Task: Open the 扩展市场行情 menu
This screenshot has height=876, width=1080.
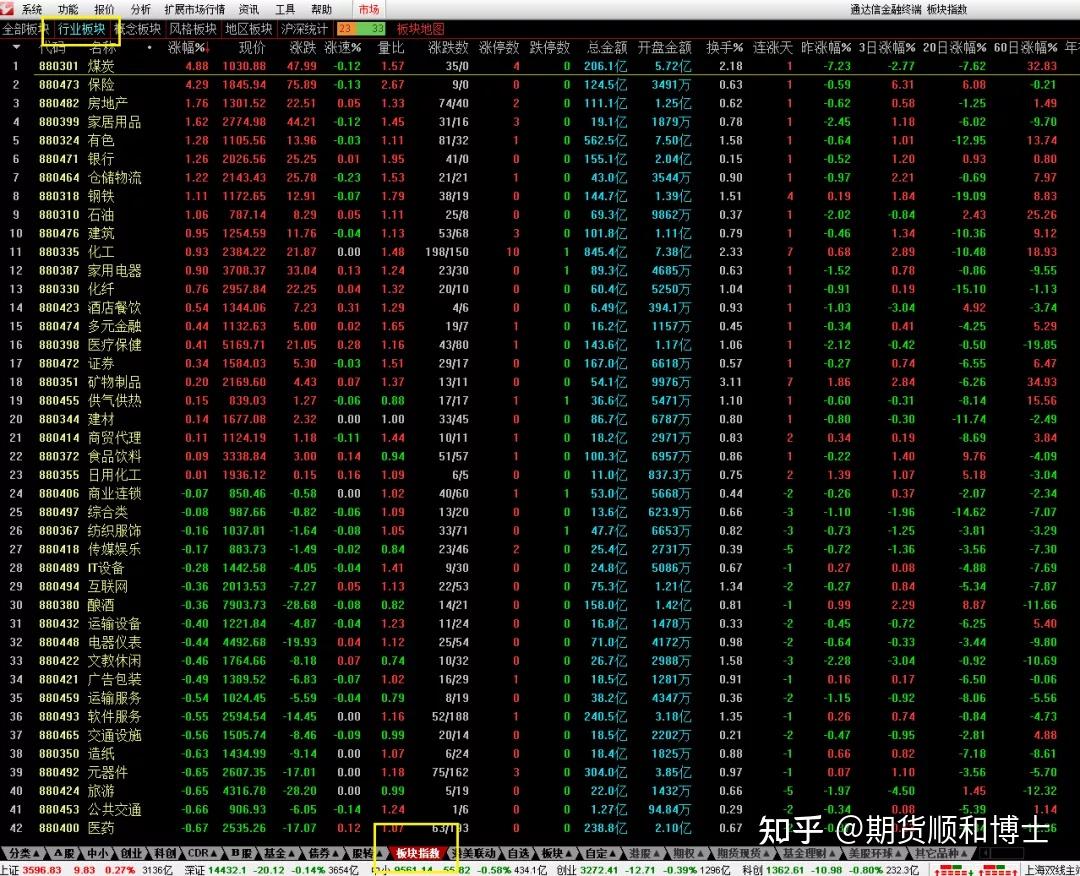Action: [194, 9]
